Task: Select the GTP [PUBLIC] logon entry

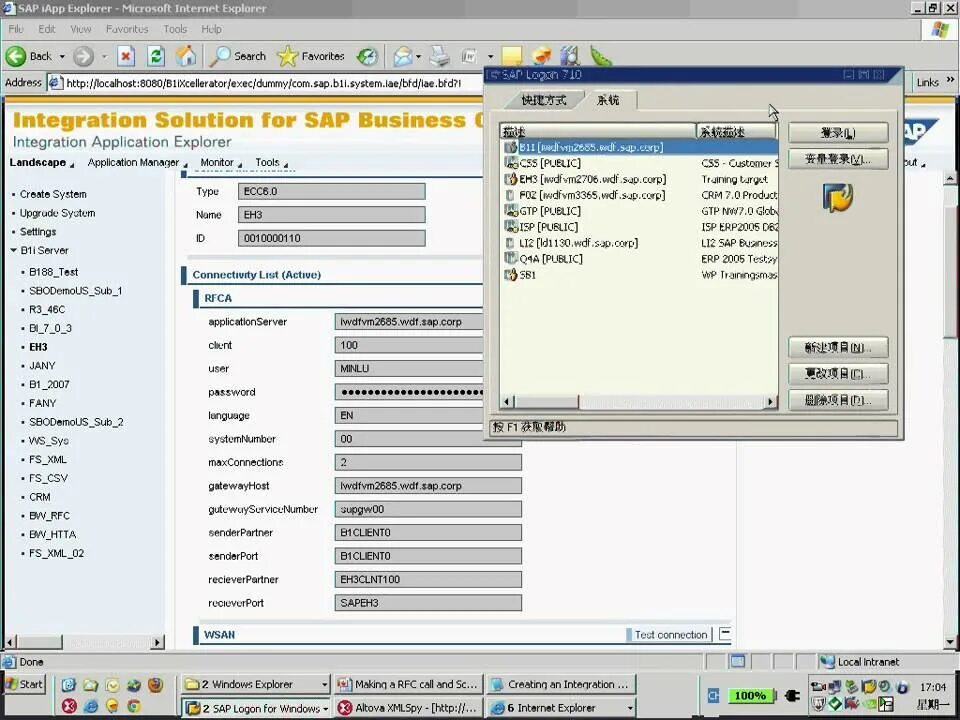Action: pyautogui.click(x=550, y=211)
